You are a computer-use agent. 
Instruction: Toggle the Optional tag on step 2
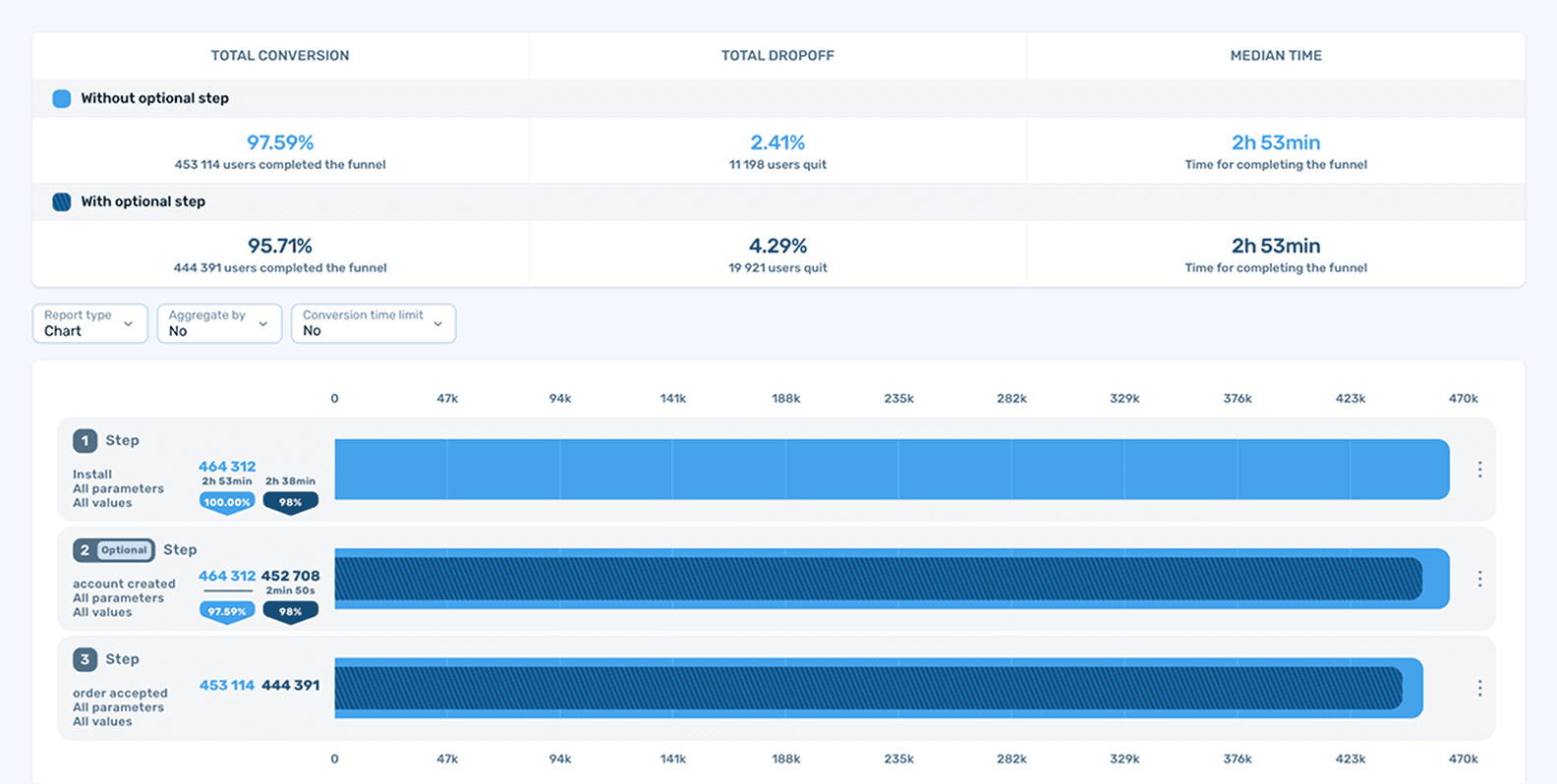[124, 550]
